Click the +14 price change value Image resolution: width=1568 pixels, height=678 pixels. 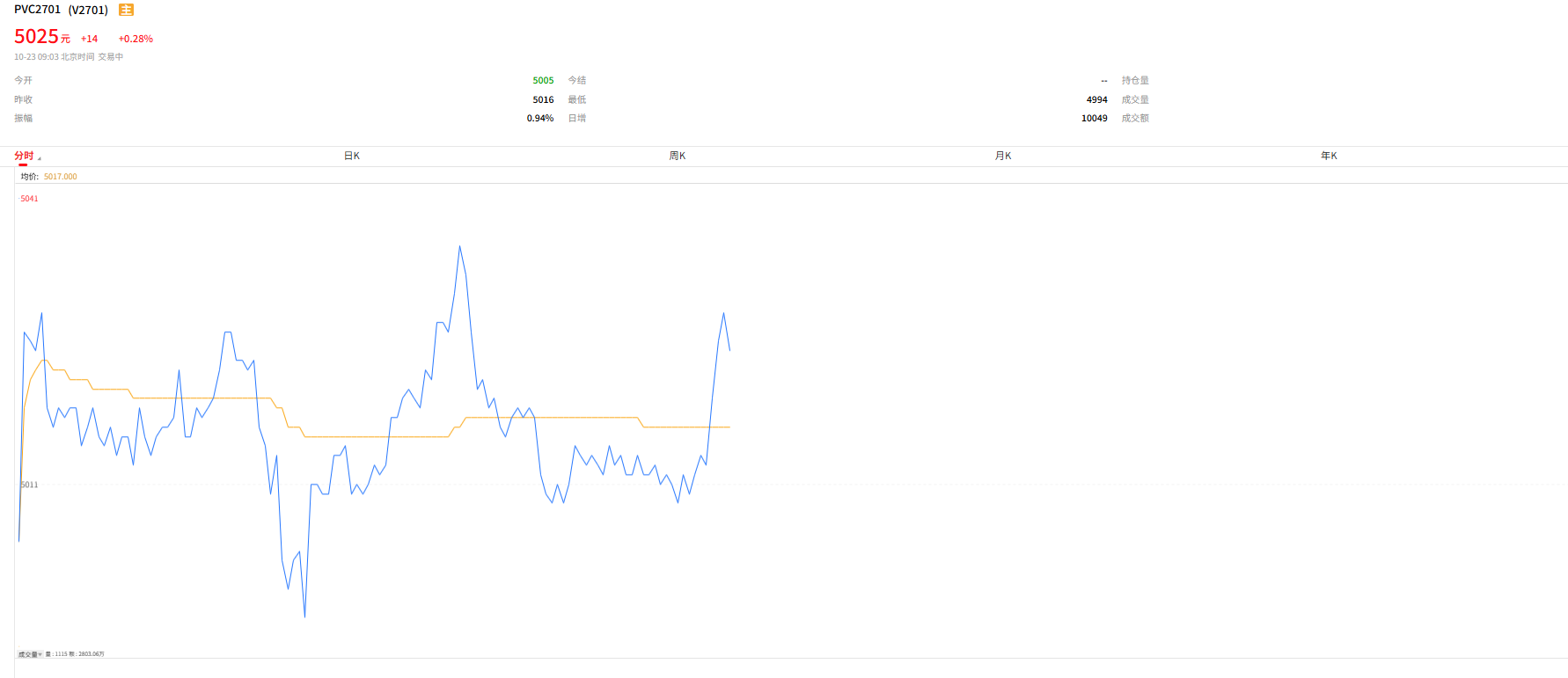90,39
